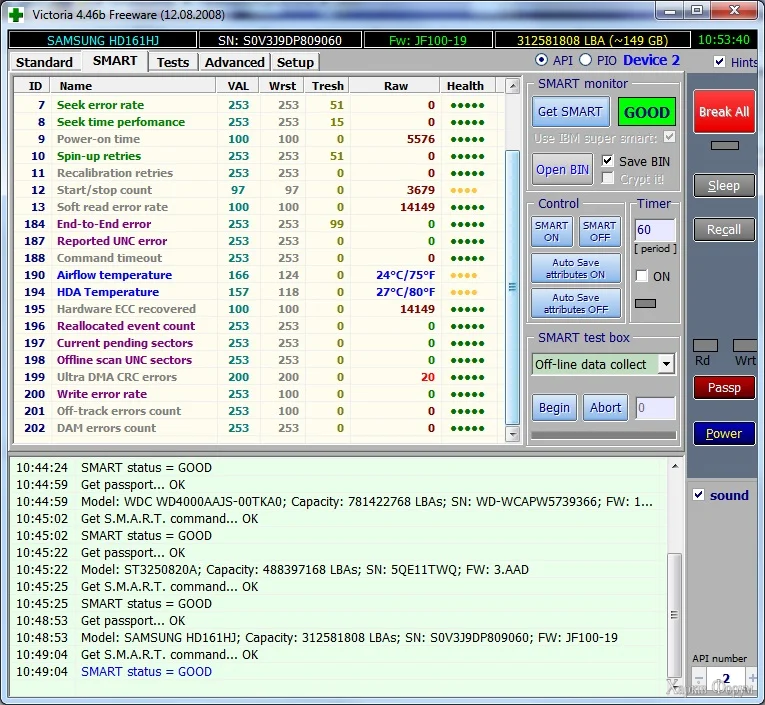
Task: Enable the Timer ON checkbox
Action: [642, 276]
